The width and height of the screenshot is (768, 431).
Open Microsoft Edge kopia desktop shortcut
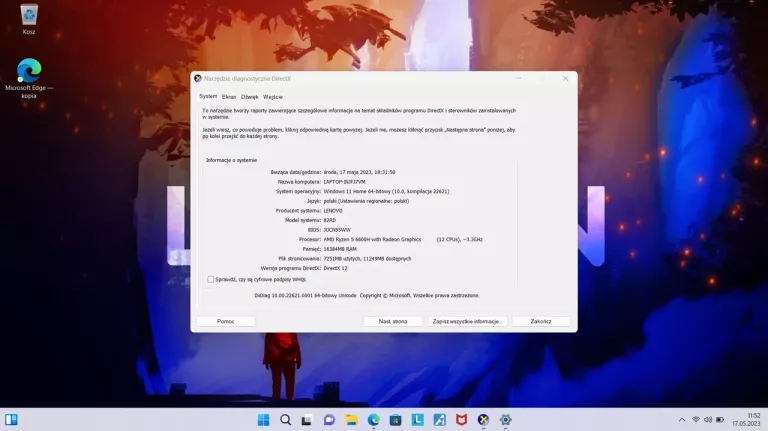29,72
